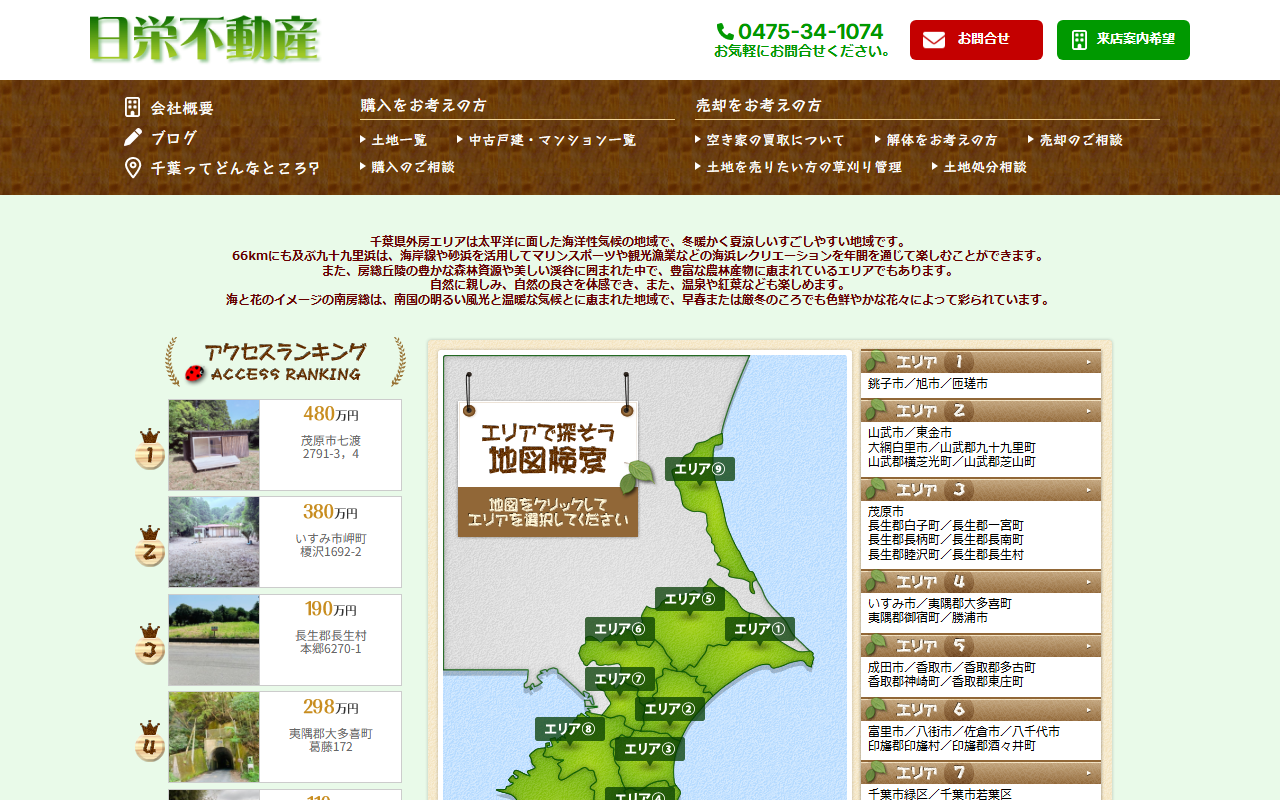Screen dimensions: 1280x800
Task: Open the 会社概要 link
Action: (183, 108)
